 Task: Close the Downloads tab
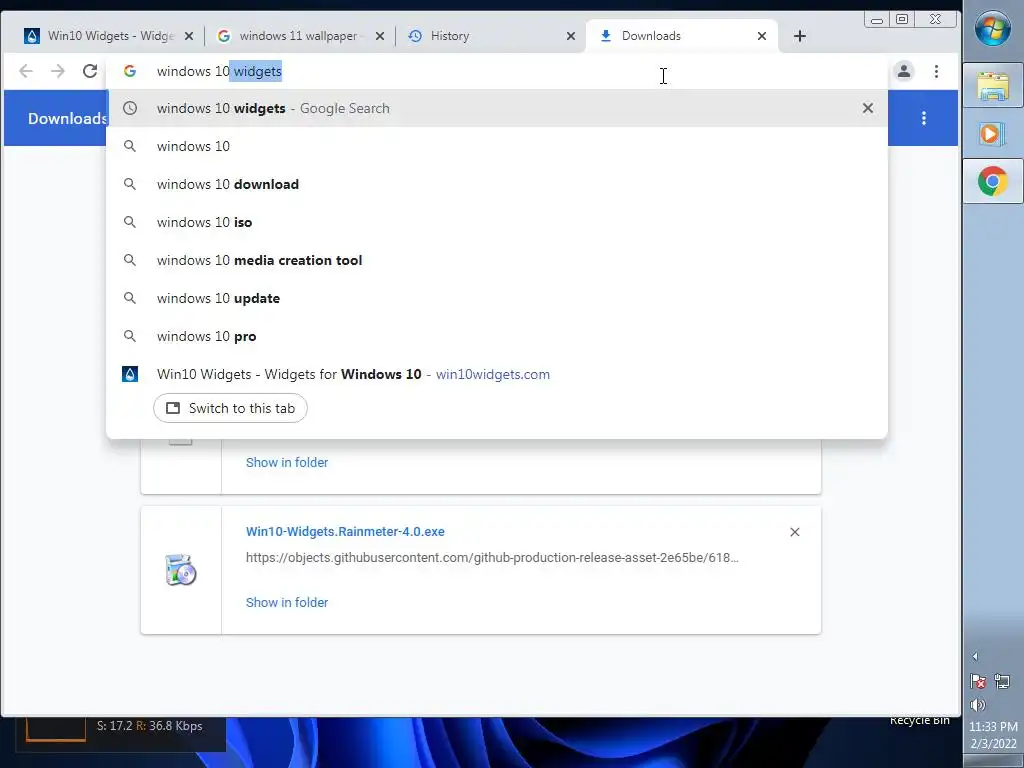761,36
